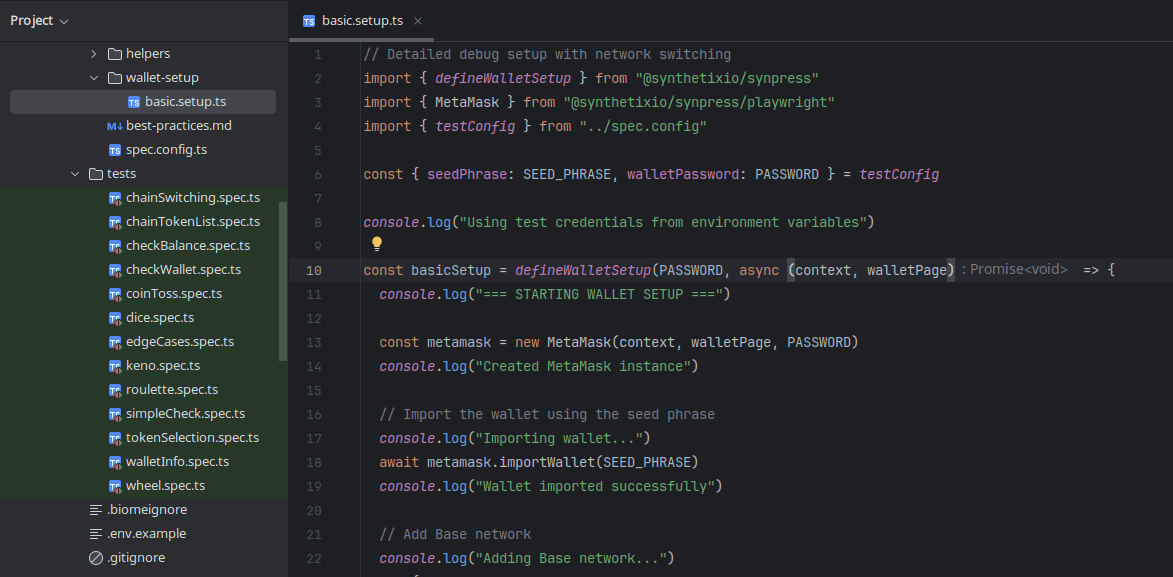Click test file icon of dice.spec.ts

(114, 318)
